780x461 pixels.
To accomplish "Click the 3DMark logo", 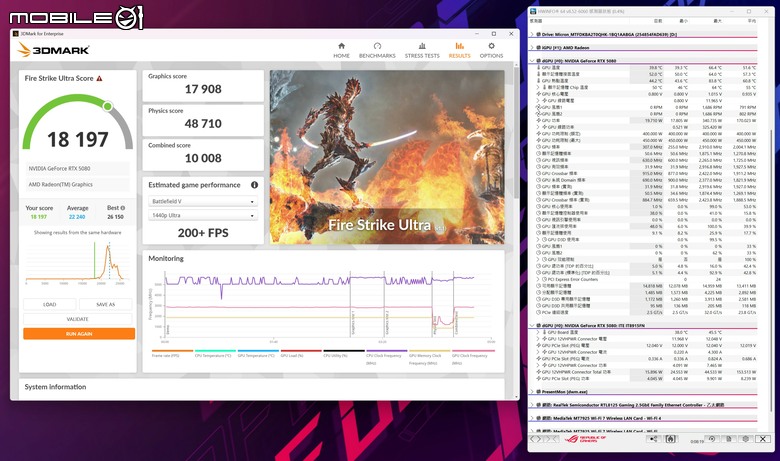I will click(53, 50).
